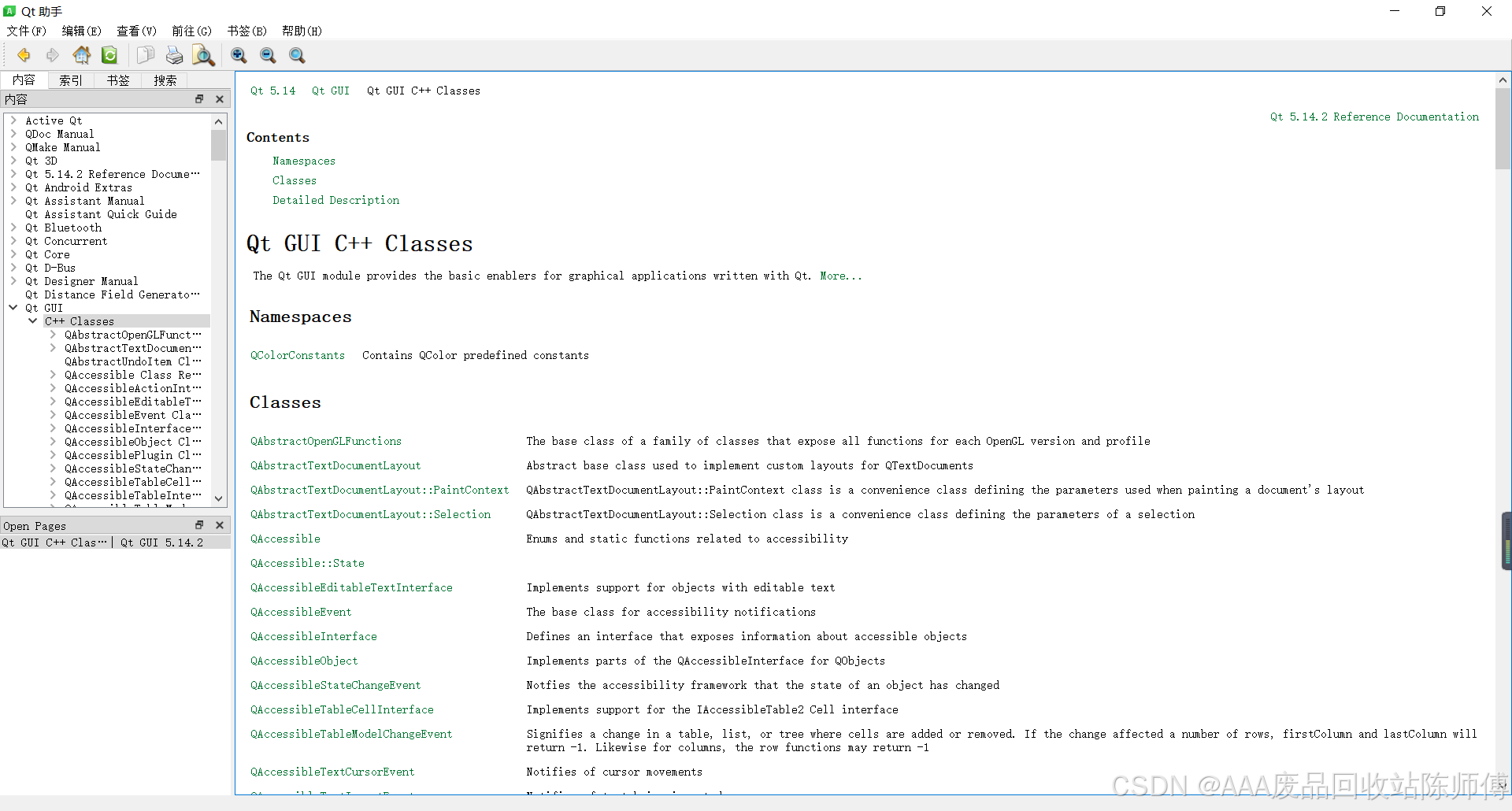Expand the Active Qt tree node

[x=13, y=120]
